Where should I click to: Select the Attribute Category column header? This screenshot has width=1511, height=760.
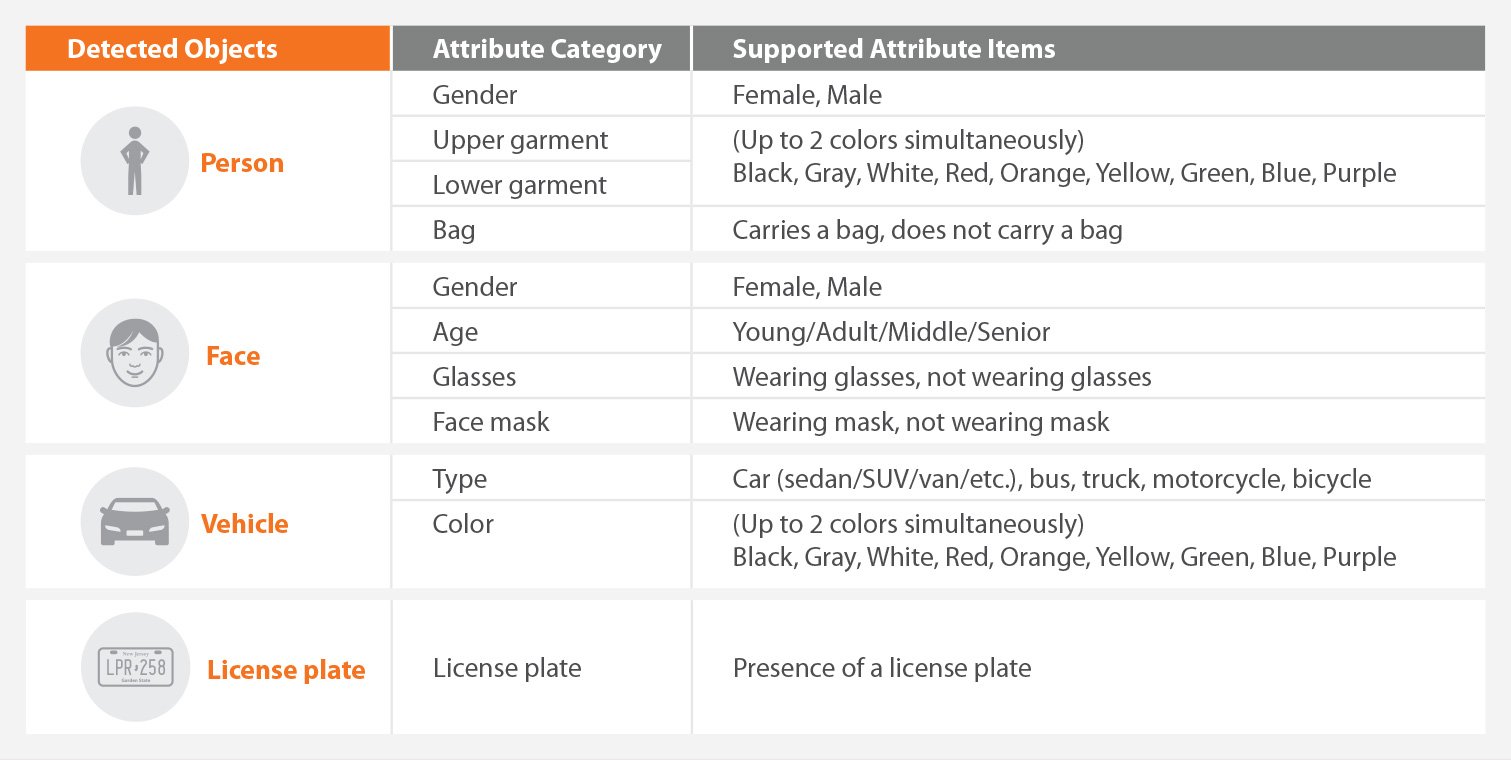tap(541, 48)
